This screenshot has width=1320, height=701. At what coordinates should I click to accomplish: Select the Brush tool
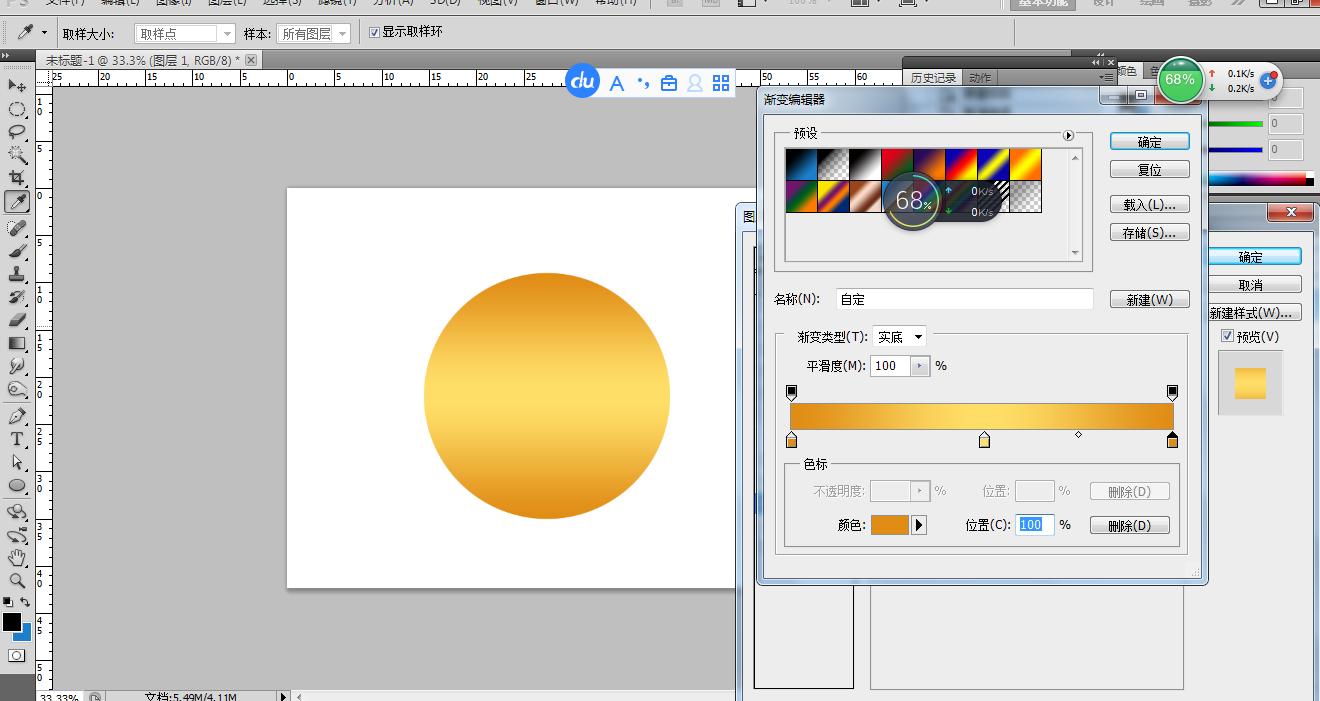[x=14, y=250]
